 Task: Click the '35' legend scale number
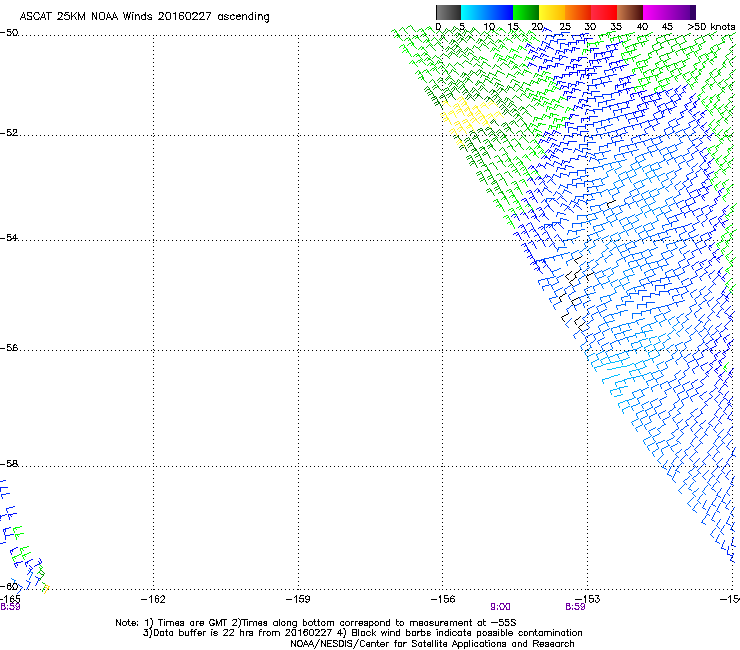[x=616, y=27]
